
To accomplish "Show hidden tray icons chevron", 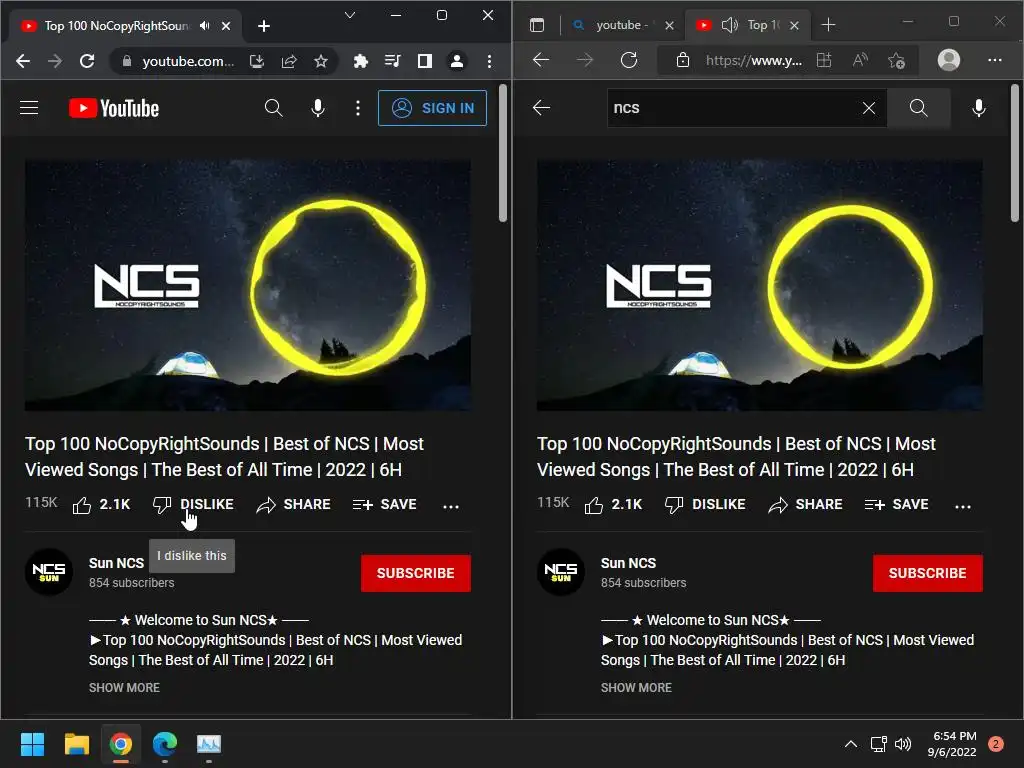I will pos(850,744).
